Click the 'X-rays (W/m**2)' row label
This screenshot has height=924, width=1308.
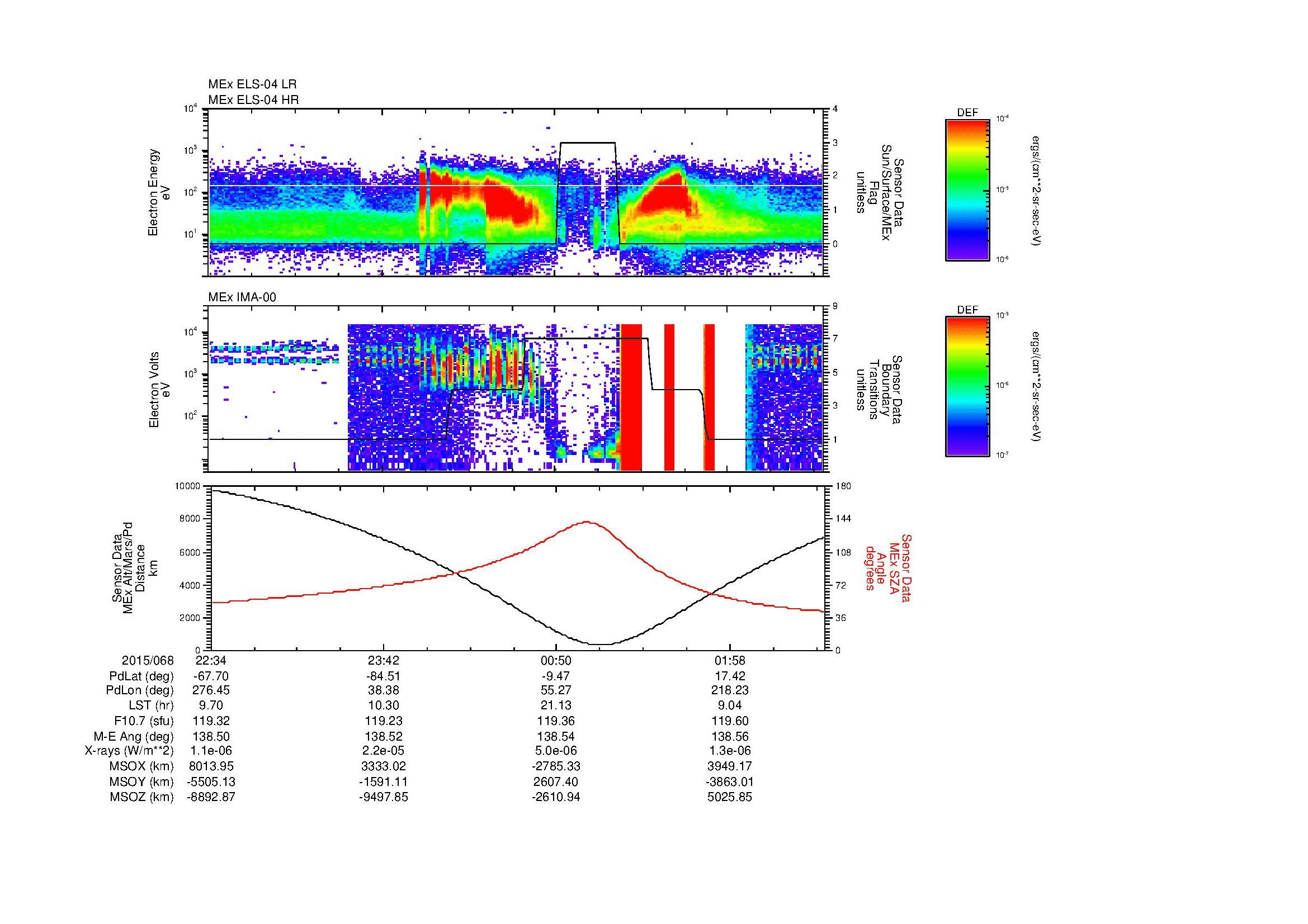pyautogui.click(x=129, y=751)
